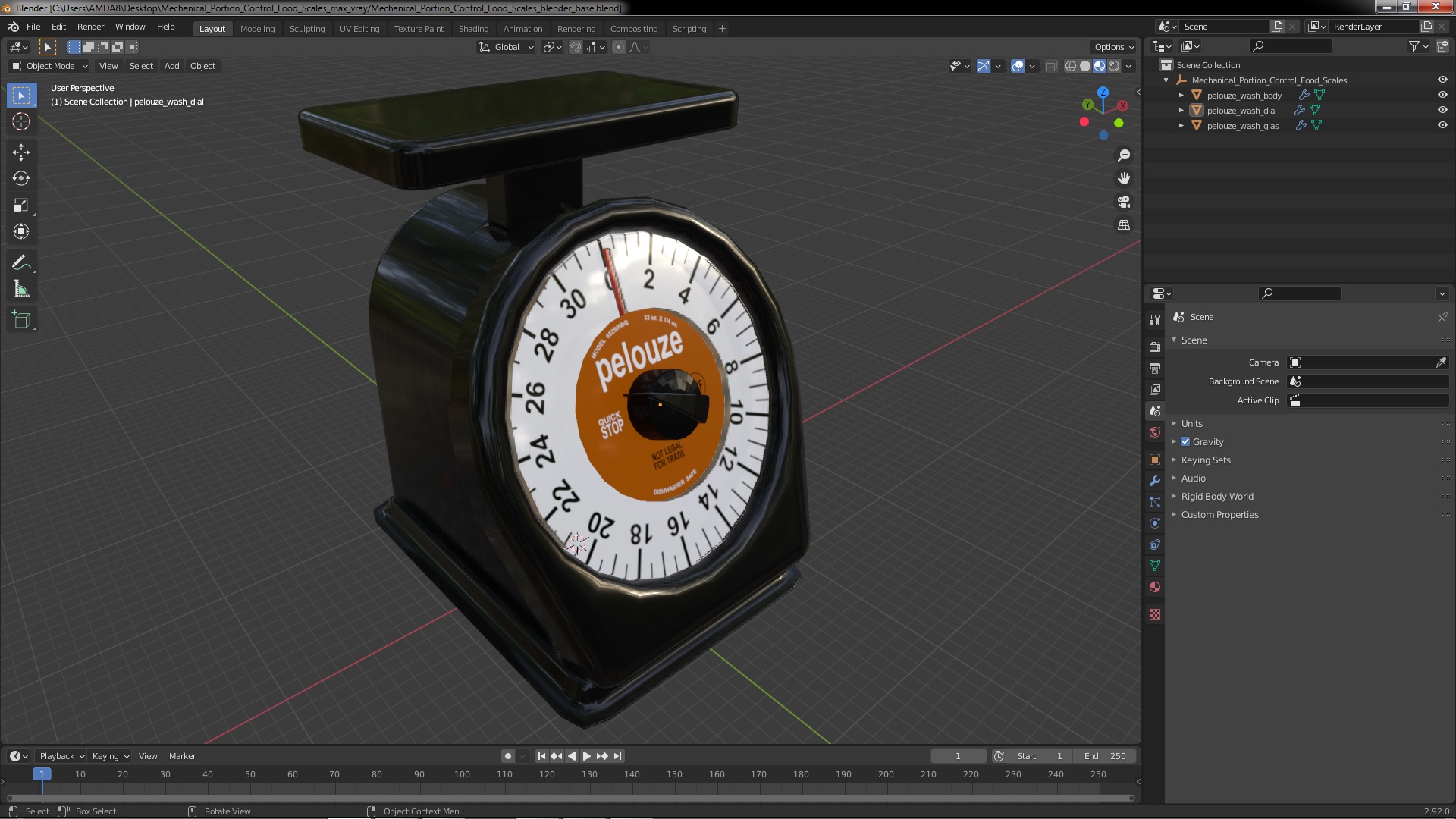
Task: Activate the Rotate tool
Action: [x=21, y=179]
